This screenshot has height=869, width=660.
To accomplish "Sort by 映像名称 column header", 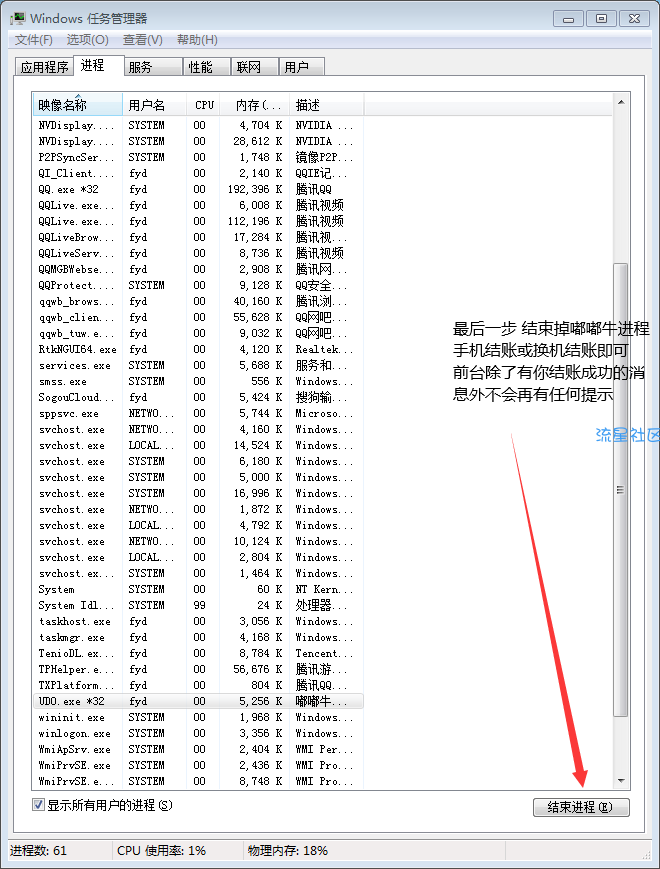I will point(78,105).
